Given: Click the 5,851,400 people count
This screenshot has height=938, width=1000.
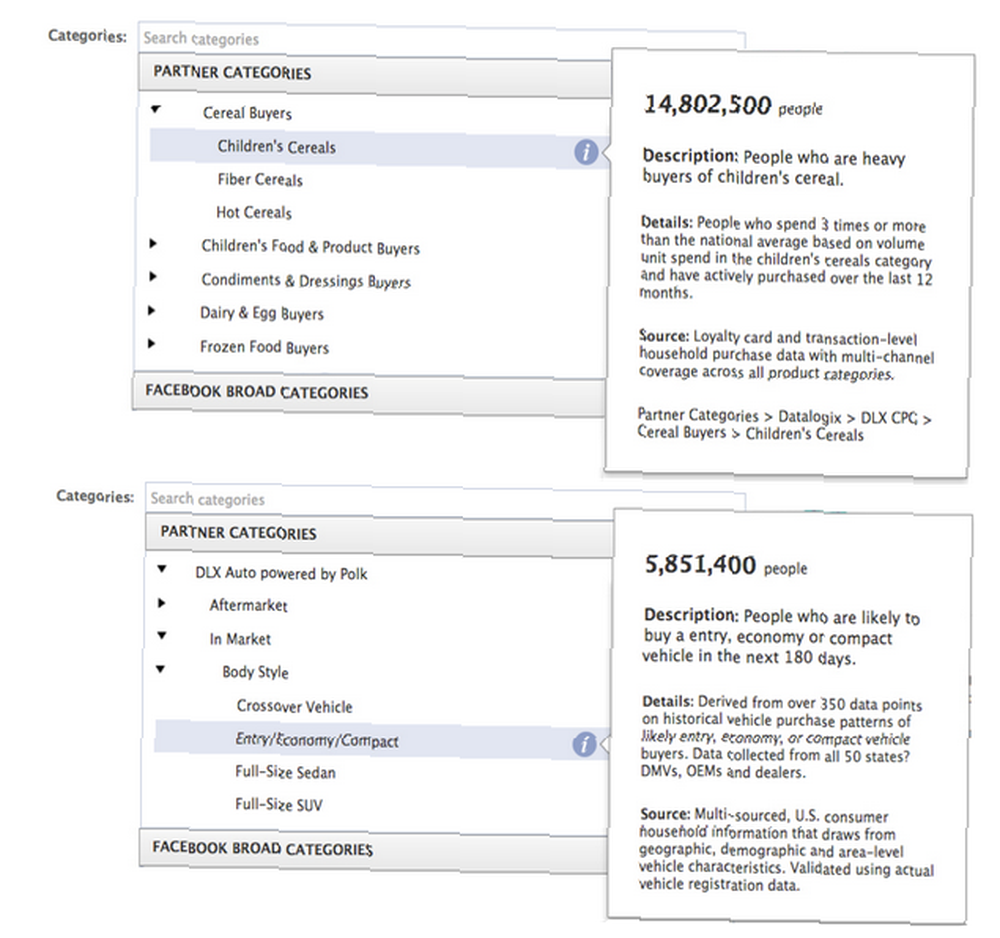Looking at the screenshot, I should (x=726, y=566).
